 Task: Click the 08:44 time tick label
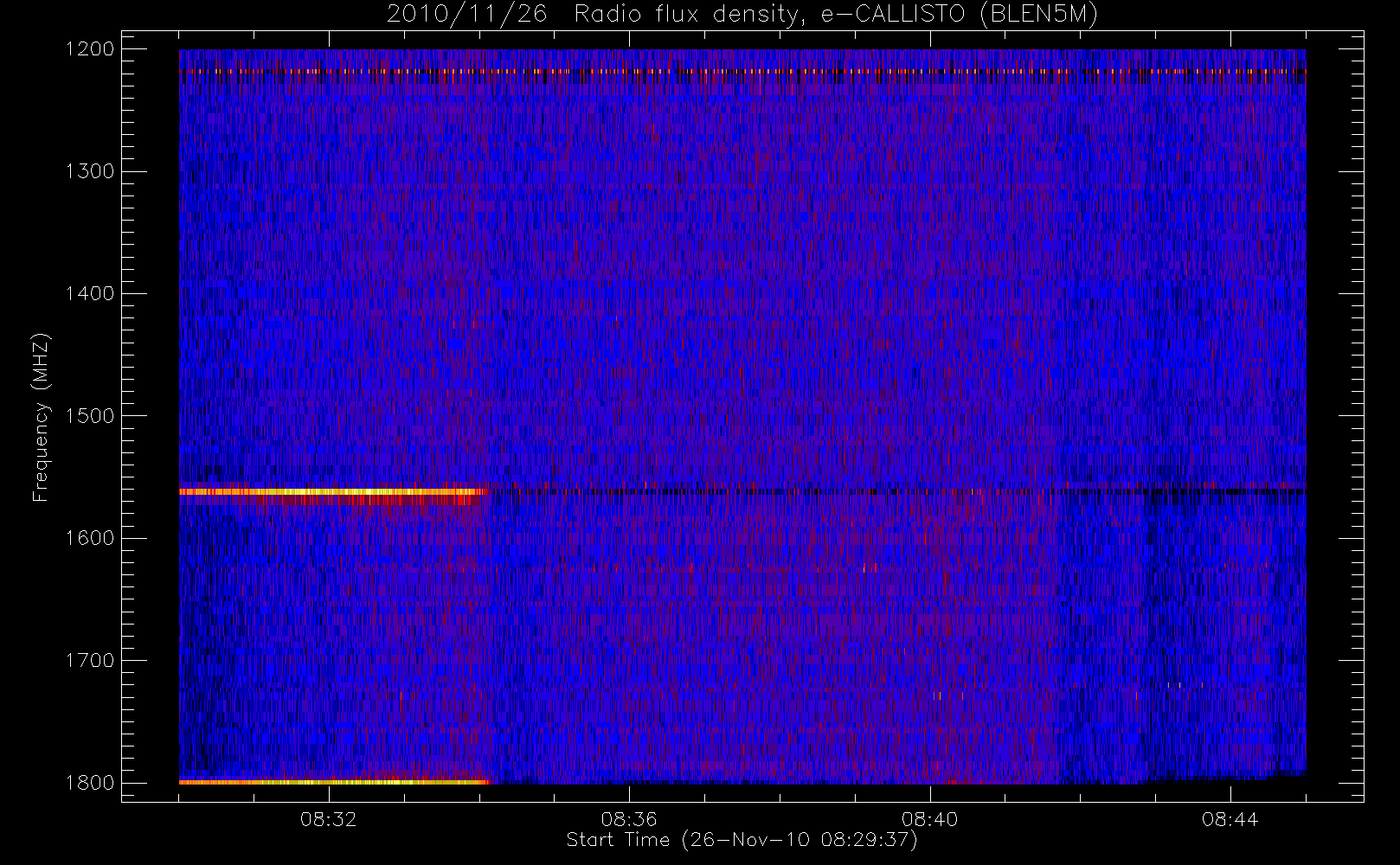(1230, 819)
